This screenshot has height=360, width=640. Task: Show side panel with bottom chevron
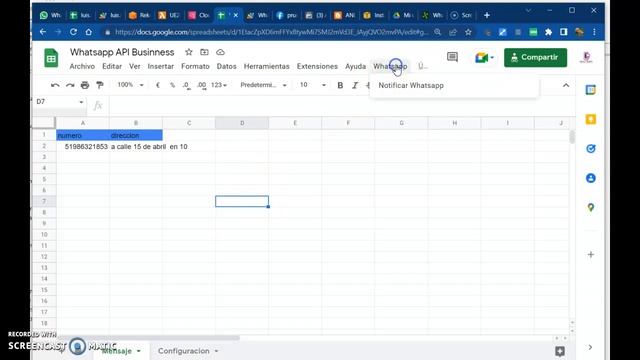[x=590, y=347]
